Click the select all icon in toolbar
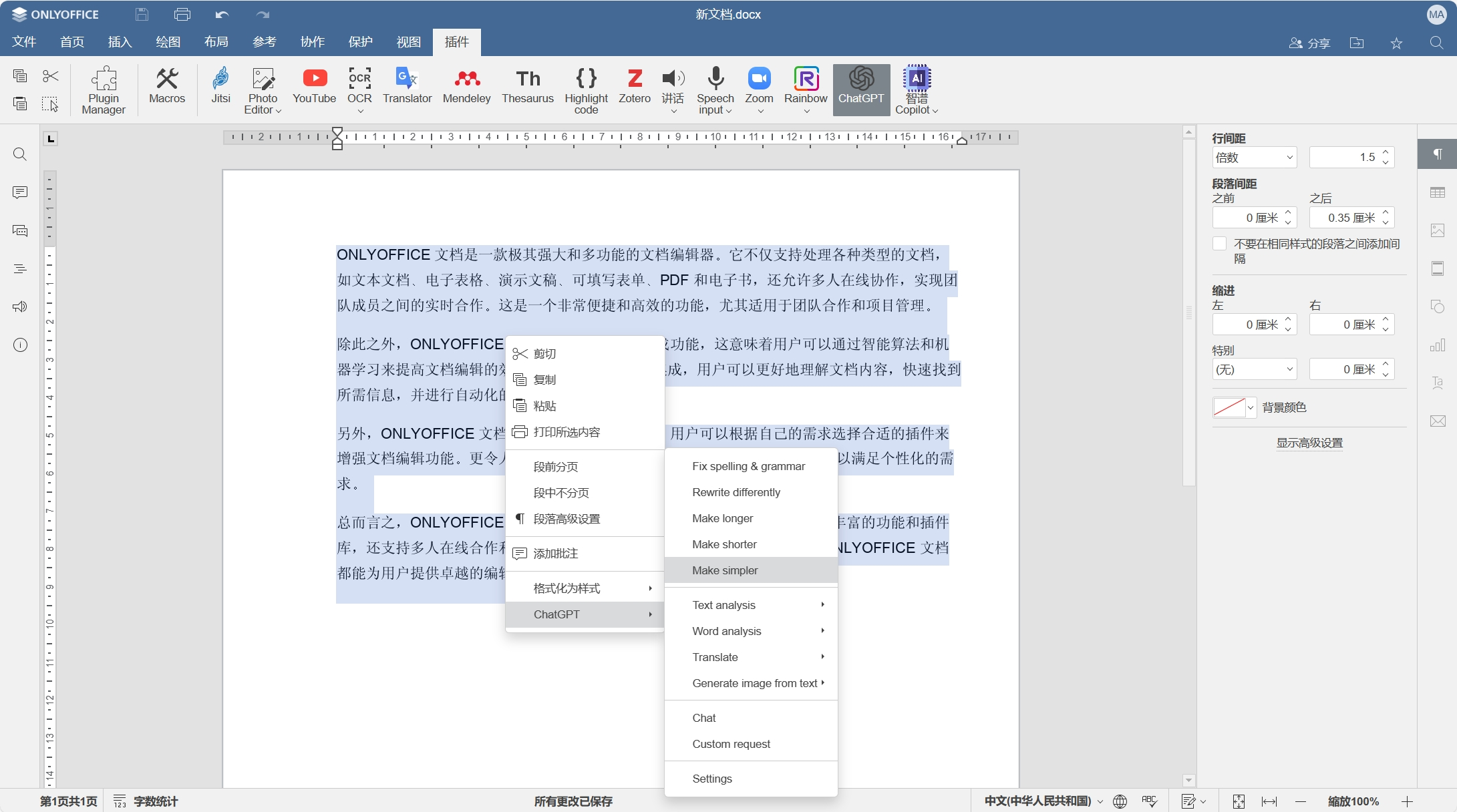This screenshot has height=812, width=1457. tap(50, 104)
